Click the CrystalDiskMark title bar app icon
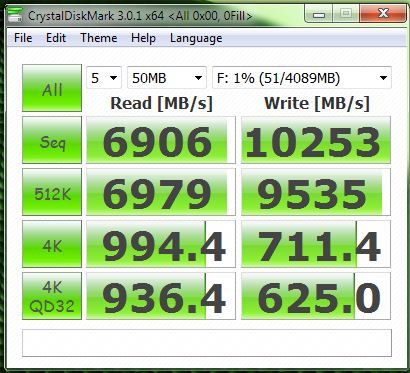Screen dimensions: 410x373 [15, 15]
